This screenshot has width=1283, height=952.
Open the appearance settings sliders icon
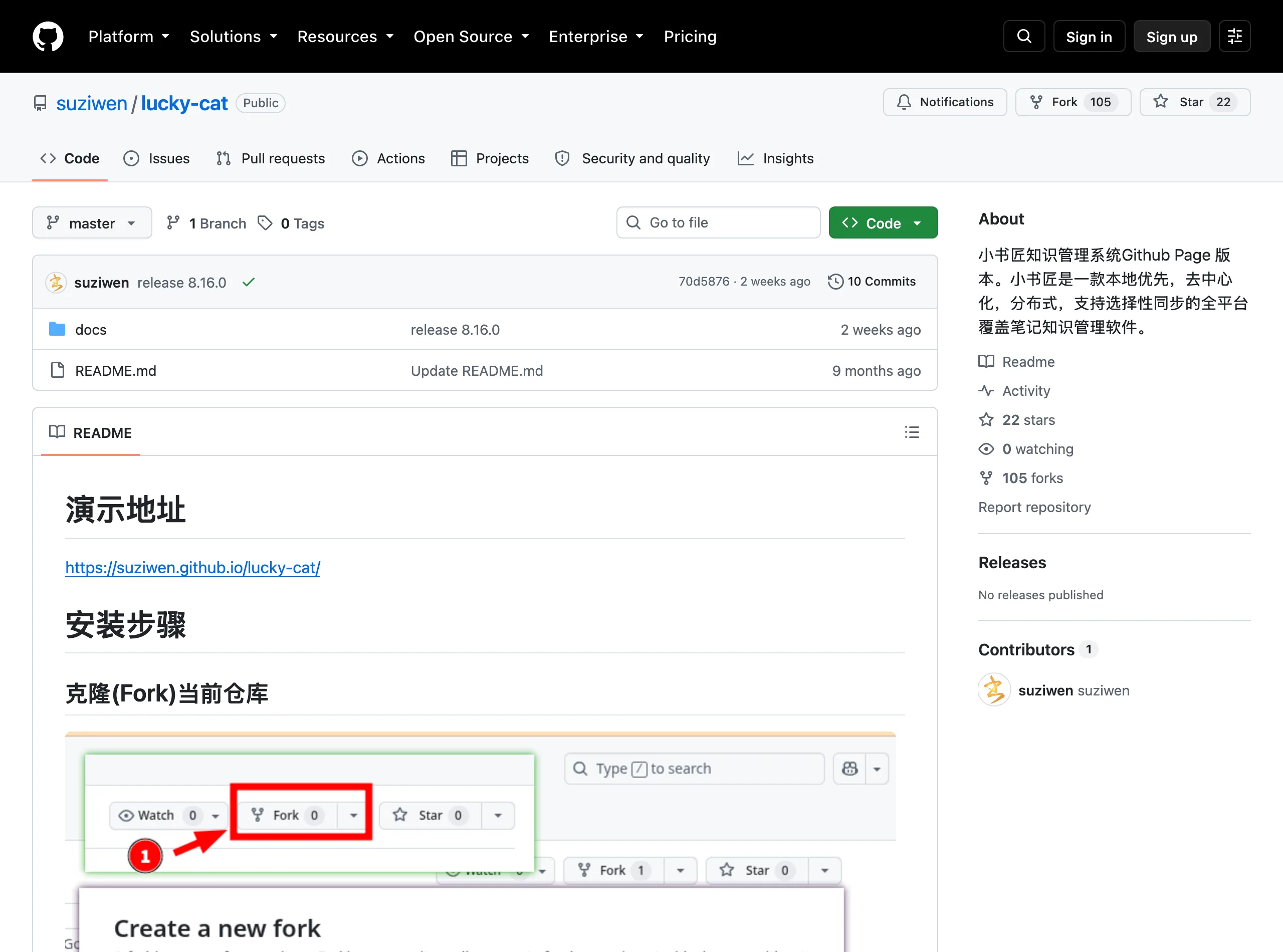click(1234, 36)
